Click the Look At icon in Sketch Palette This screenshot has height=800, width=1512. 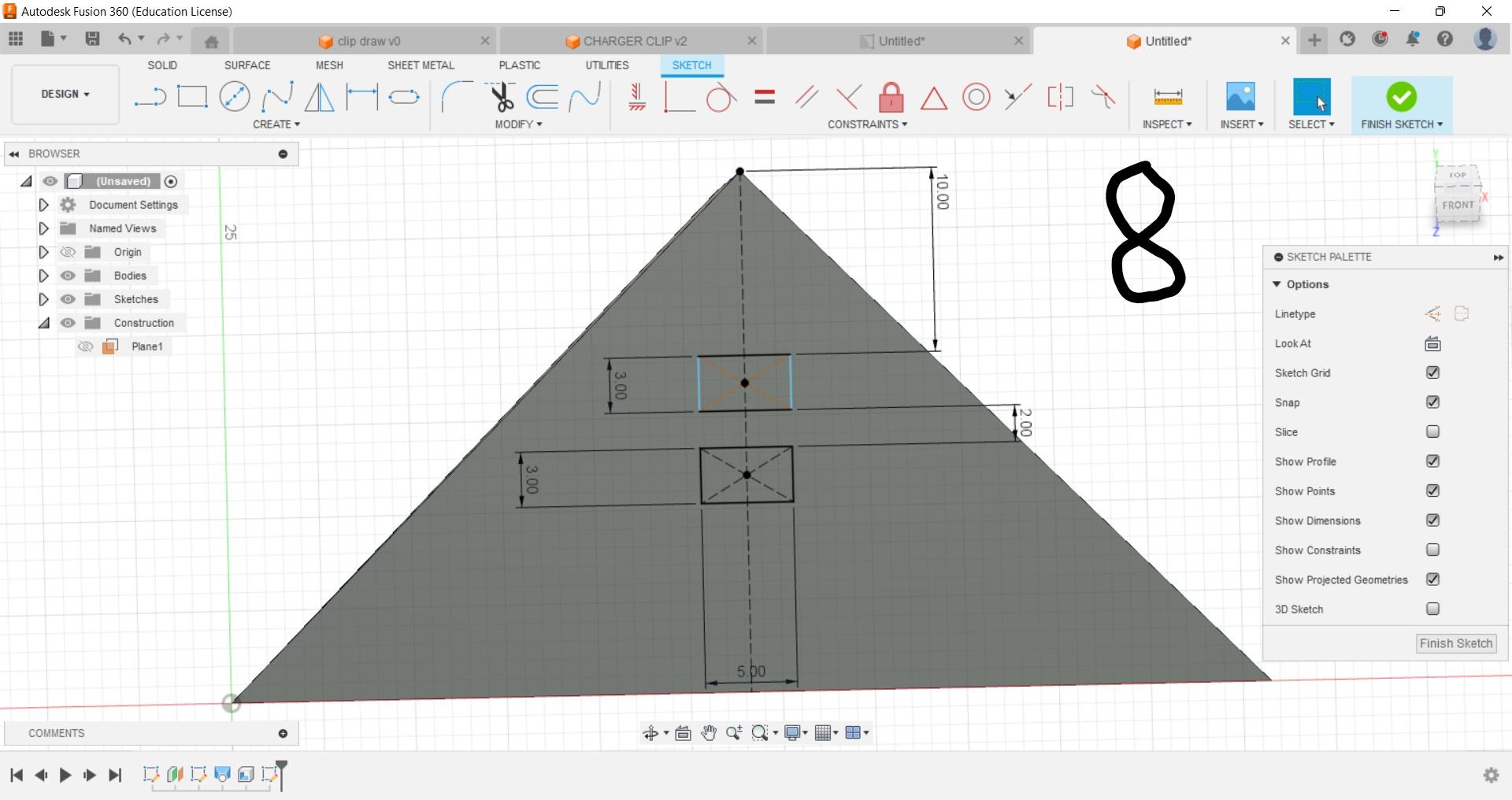click(1432, 343)
